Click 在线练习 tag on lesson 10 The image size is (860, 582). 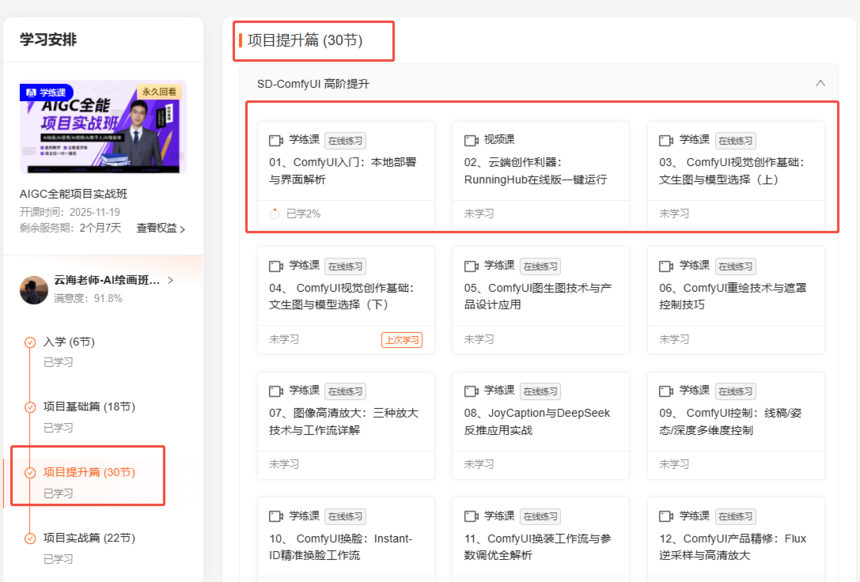click(x=346, y=517)
